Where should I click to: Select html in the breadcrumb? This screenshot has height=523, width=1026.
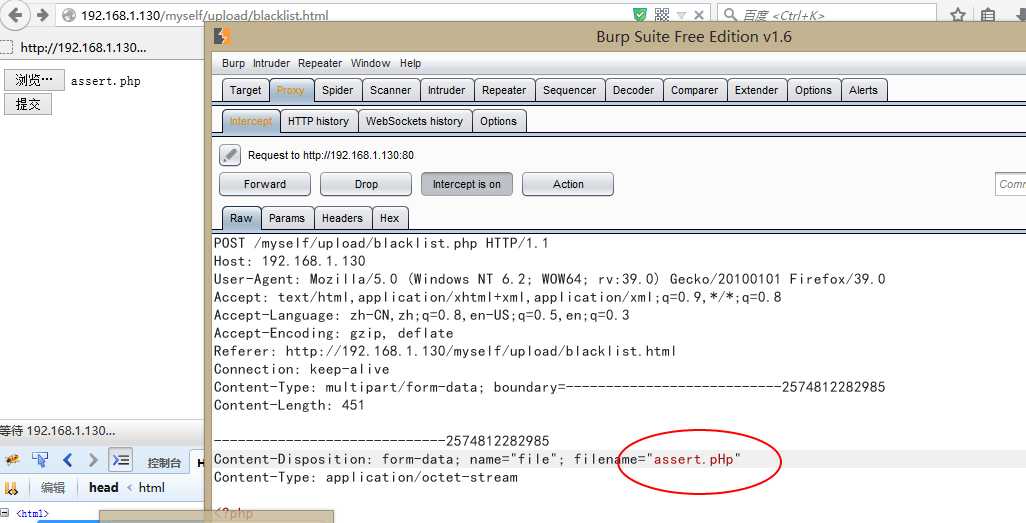tap(151, 488)
